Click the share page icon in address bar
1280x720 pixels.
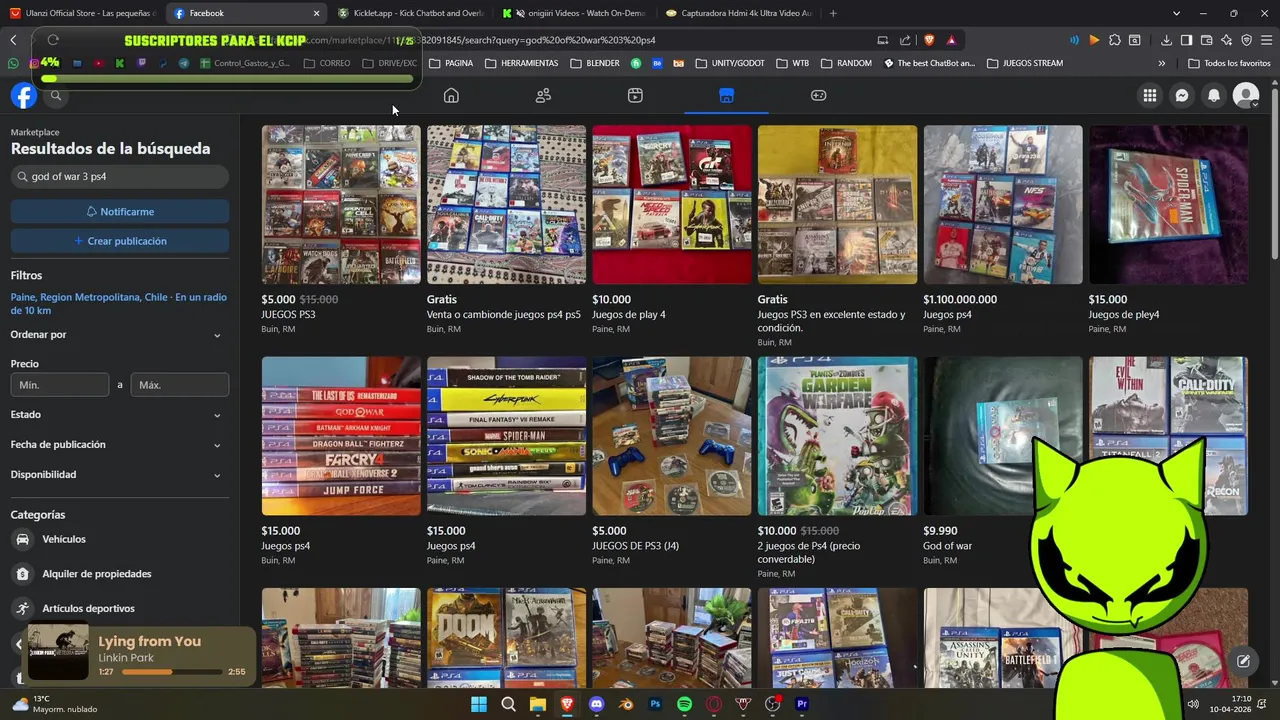905,40
